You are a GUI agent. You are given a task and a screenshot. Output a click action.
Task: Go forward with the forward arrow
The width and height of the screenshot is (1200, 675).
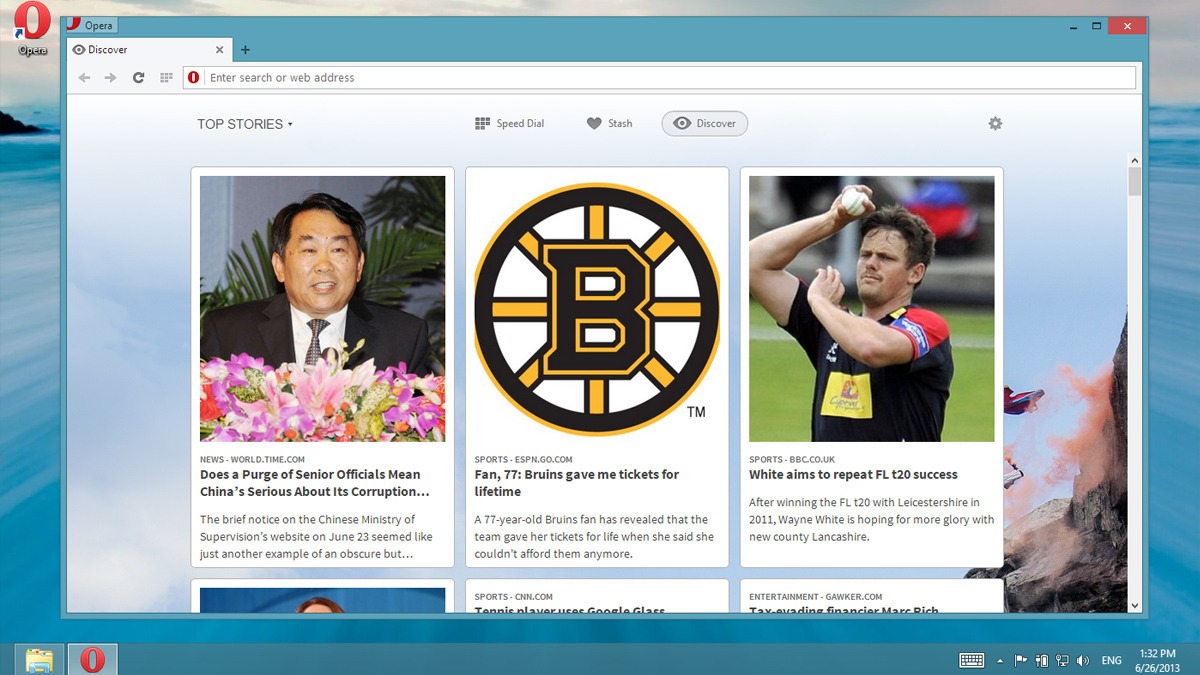tap(111, 78)
